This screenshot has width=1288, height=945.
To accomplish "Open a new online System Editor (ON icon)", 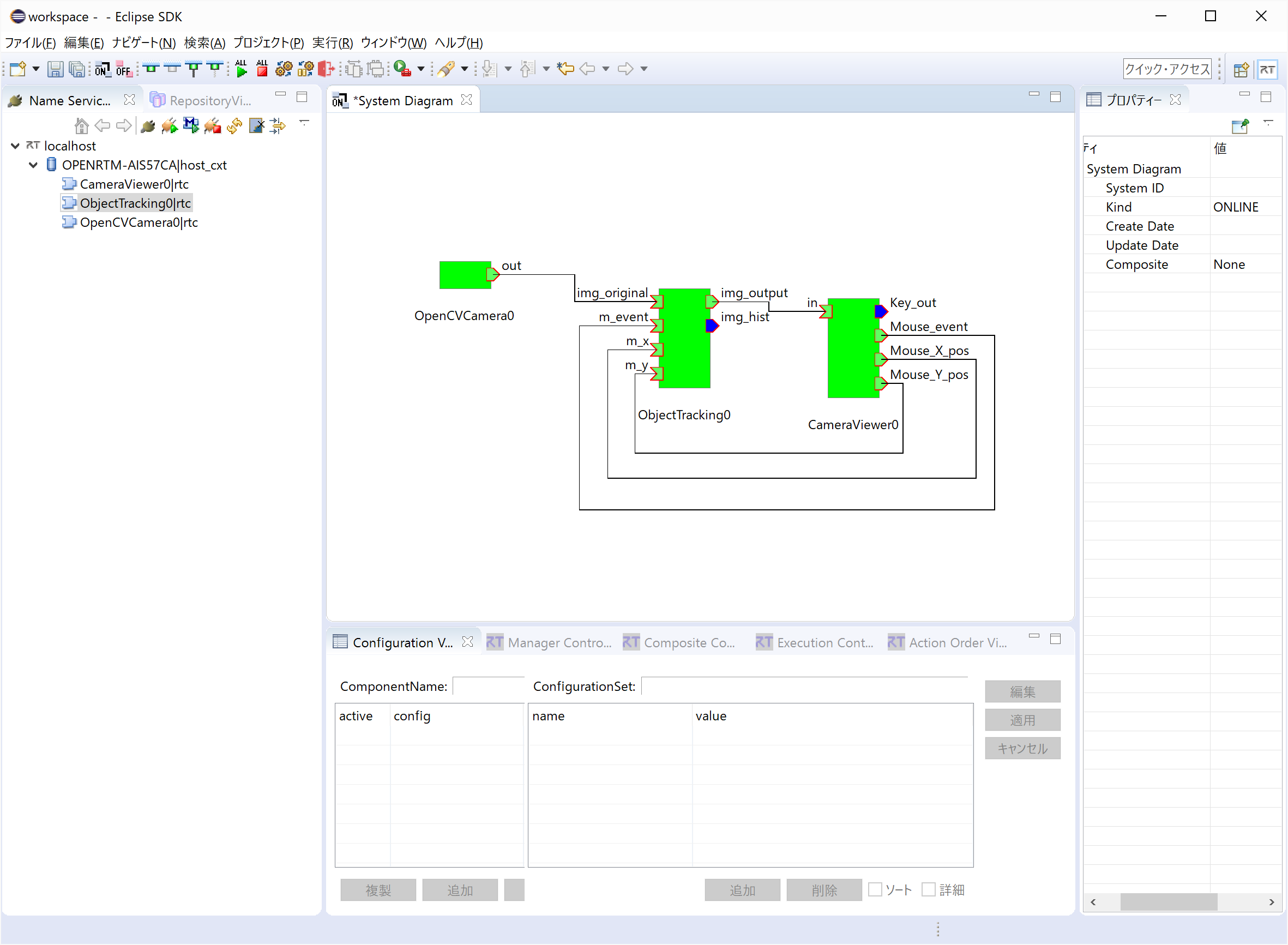I will point(103,69).
